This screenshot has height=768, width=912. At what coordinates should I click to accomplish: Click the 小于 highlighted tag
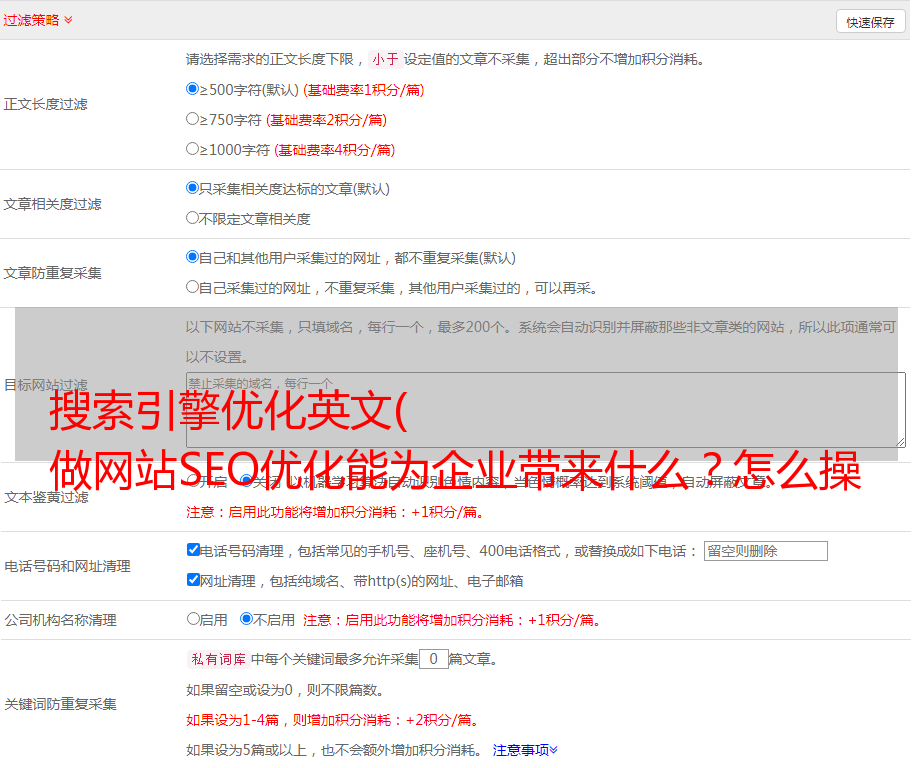pos(386,59)
